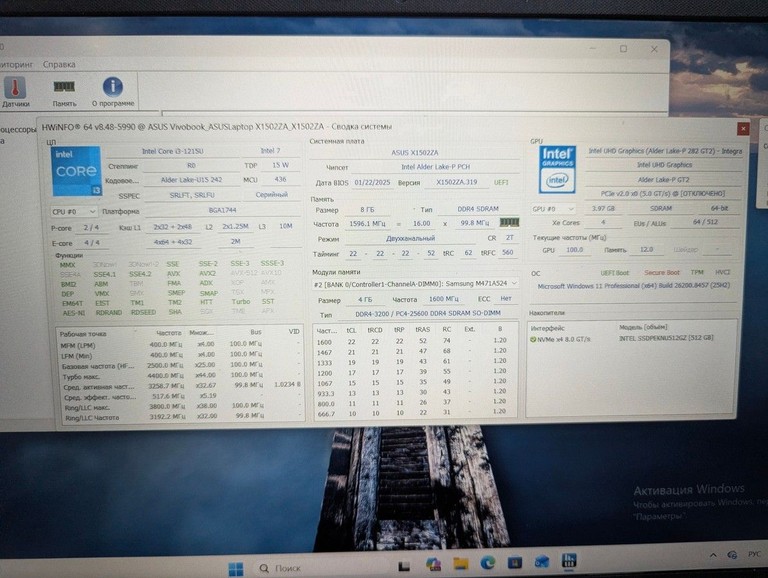The height and width of the screenshot is (578, 768).
Task: Click the UEFI label next to BIOS version
Action: (501, 182)
